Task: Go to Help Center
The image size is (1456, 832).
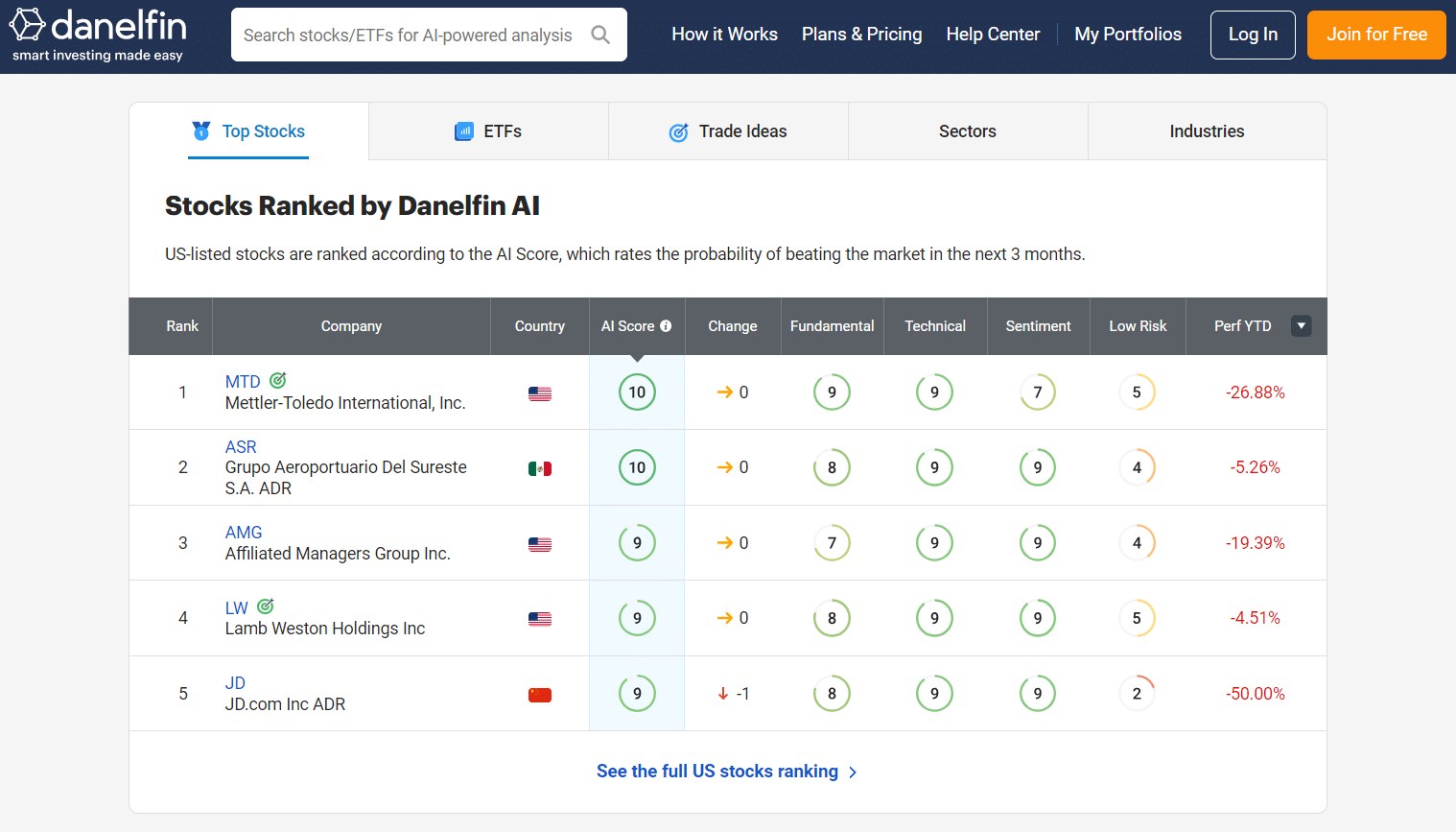Action: pyautogui.click(x=993, y=35)
